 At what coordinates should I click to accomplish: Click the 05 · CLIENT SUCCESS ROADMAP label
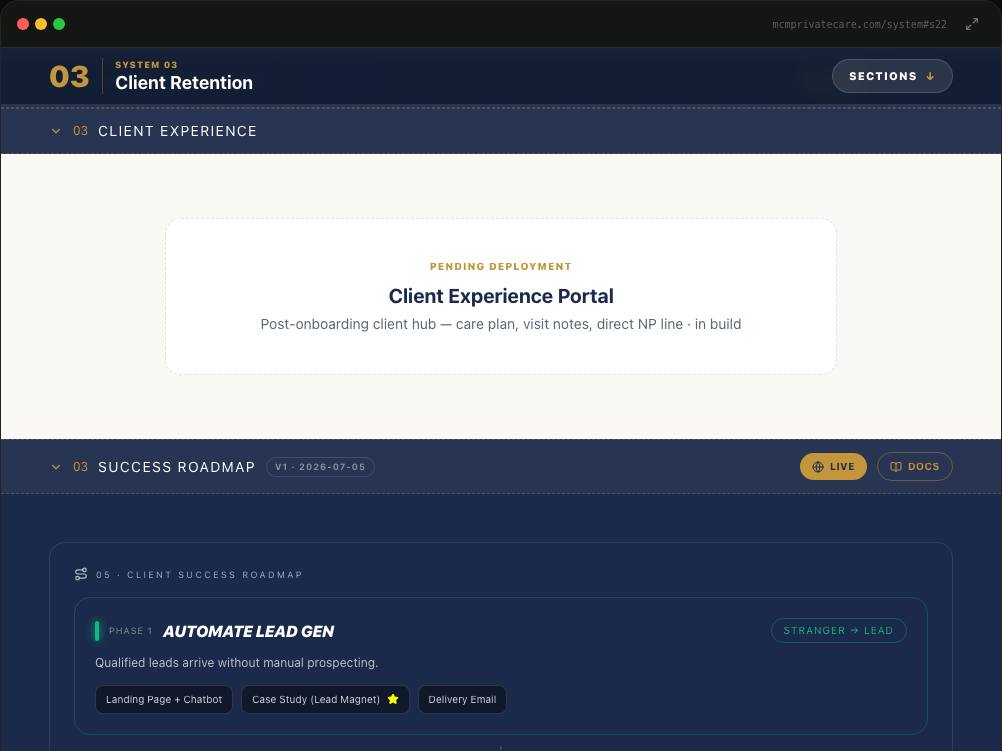pos(199,575)
